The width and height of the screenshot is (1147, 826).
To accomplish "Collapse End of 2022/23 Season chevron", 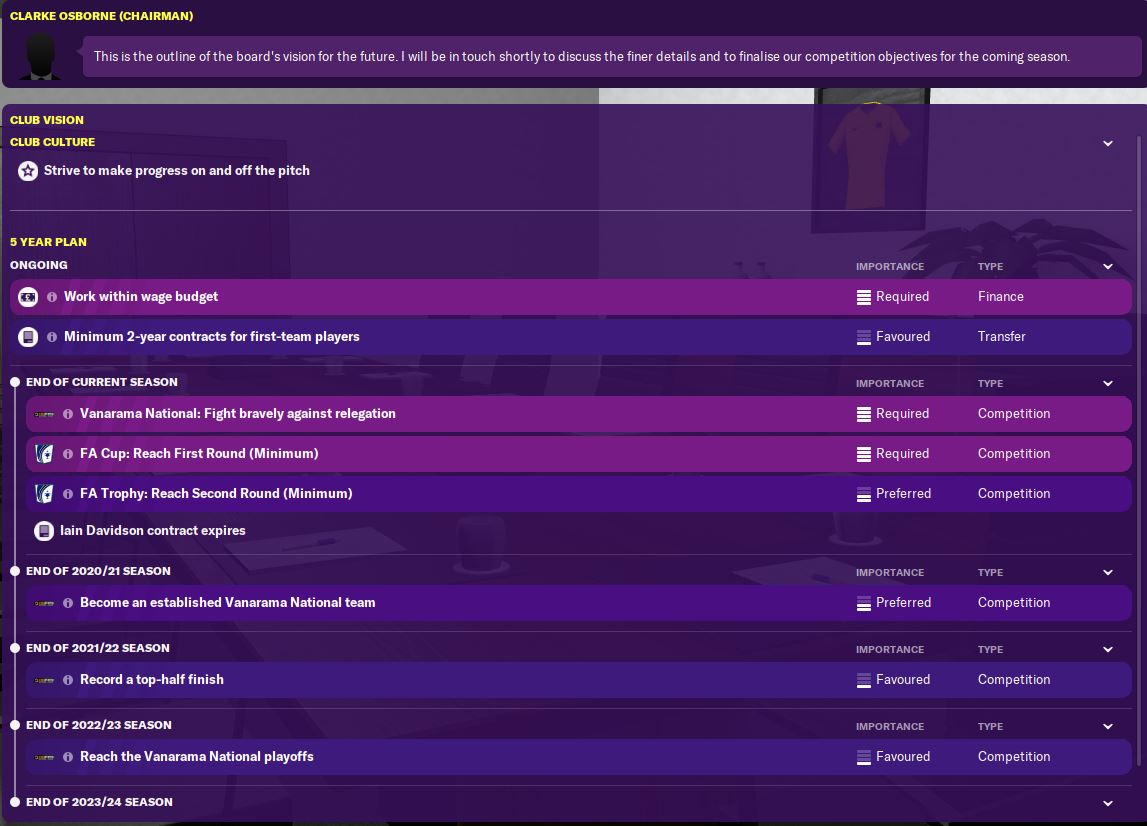I will pos(1108,726).
